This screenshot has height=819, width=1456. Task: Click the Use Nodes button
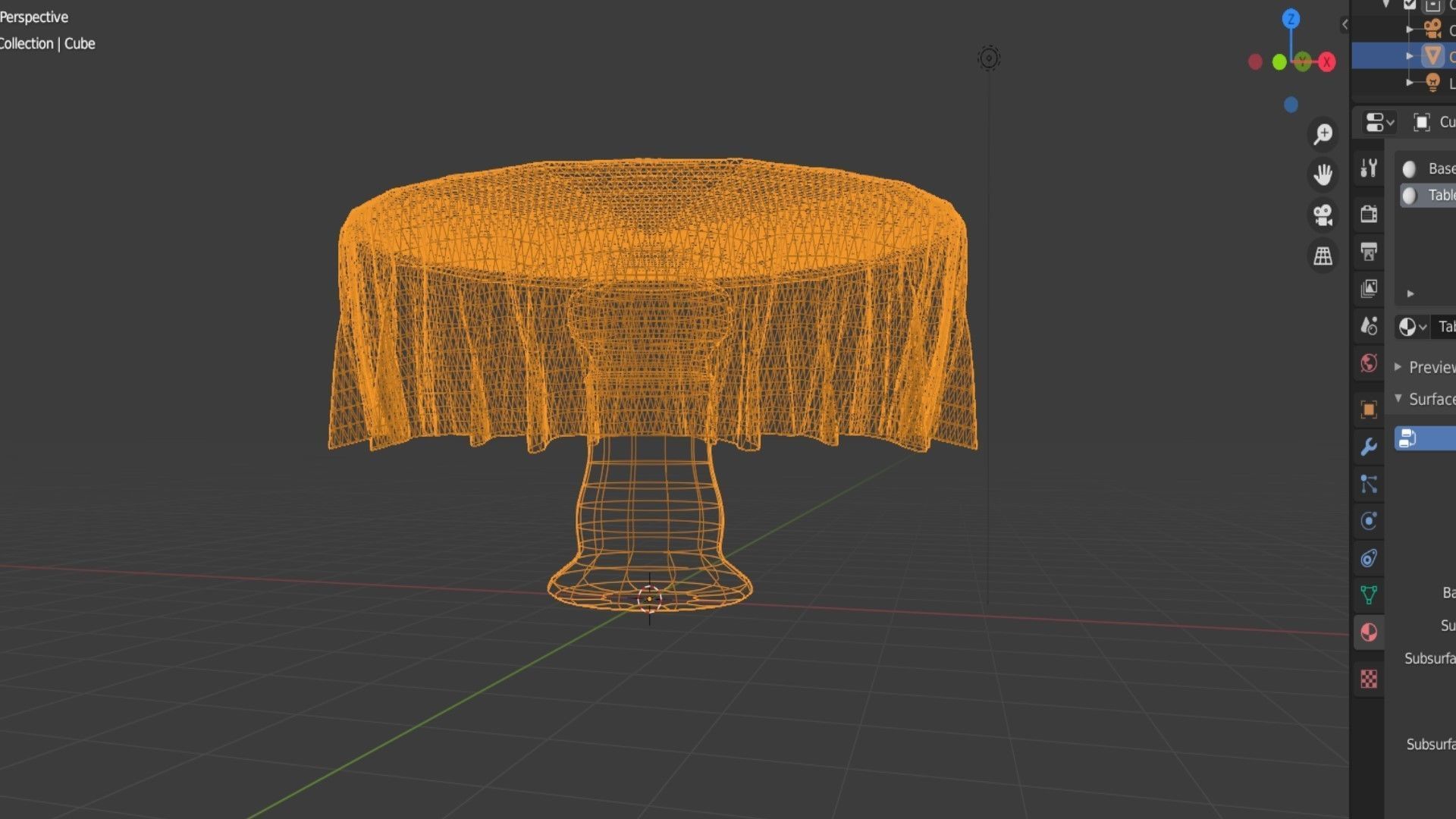coord(1426,438)
